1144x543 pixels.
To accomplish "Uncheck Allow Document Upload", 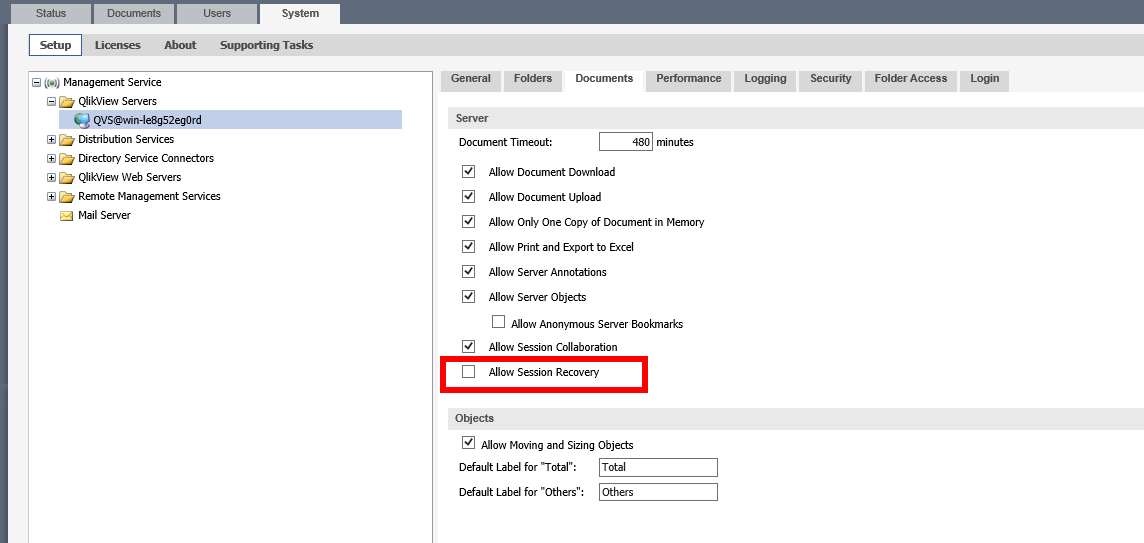I will click(468, 197).
